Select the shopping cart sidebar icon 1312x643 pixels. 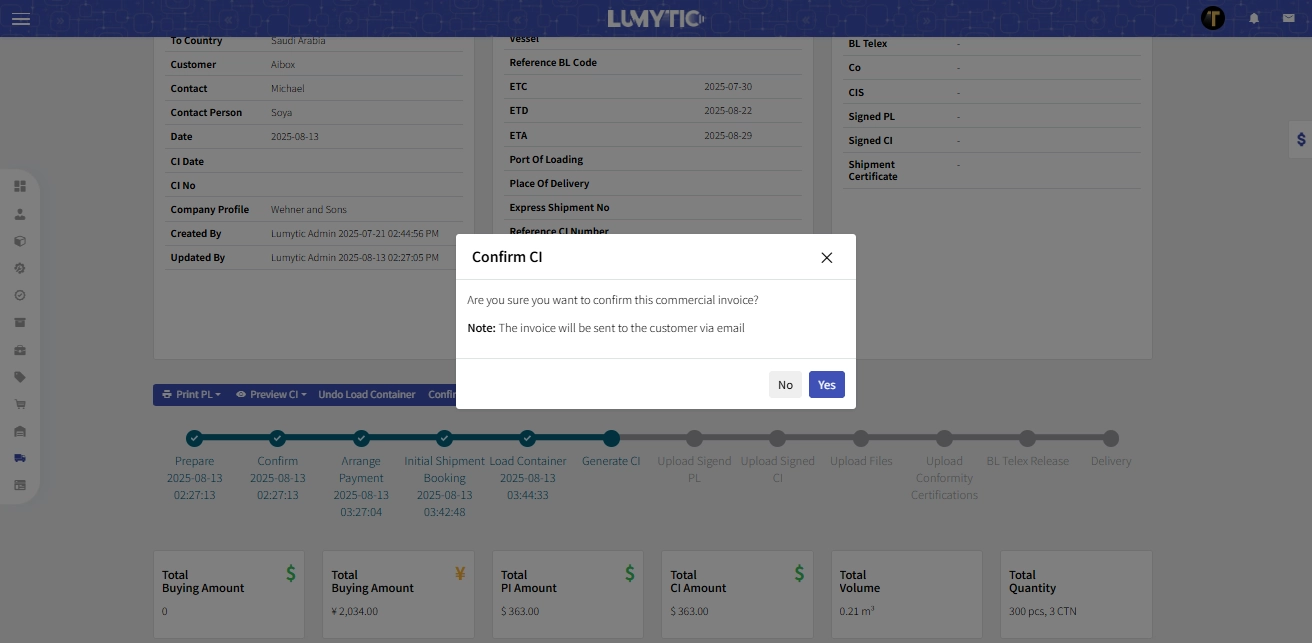(x=20, y=404)
